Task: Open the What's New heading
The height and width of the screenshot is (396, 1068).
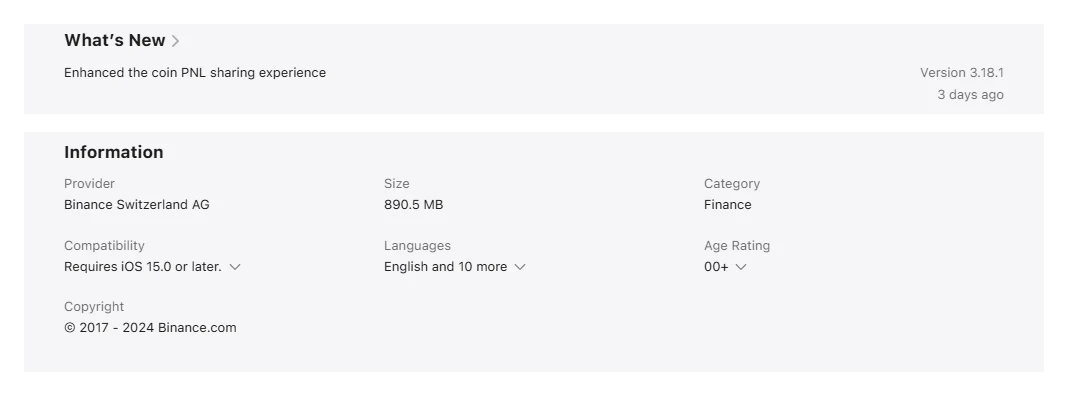Action: [x=114, y=40]
